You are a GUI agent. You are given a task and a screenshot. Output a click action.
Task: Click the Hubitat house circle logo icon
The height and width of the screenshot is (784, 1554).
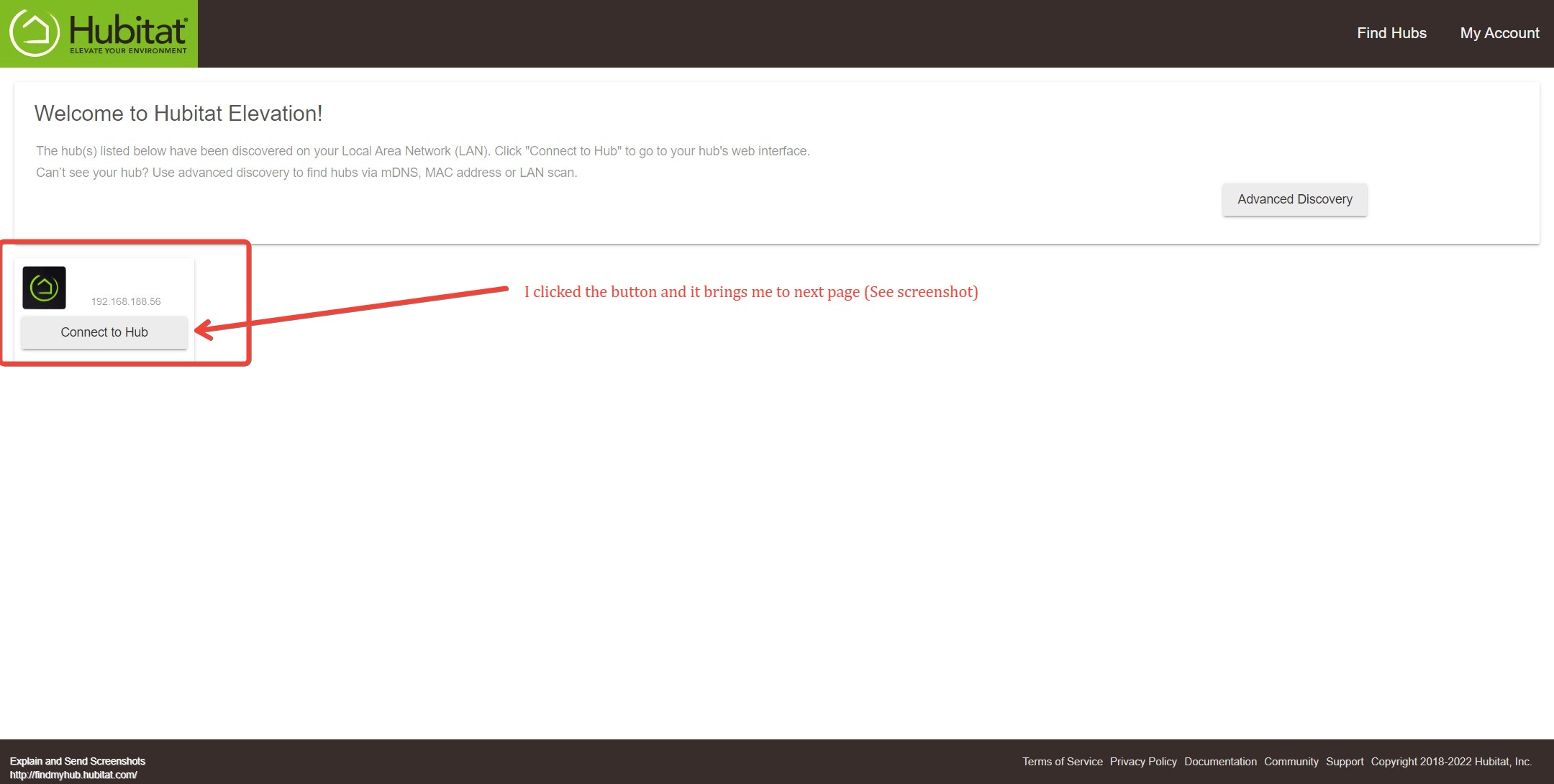pyautogui.click(x=34, y=32)
